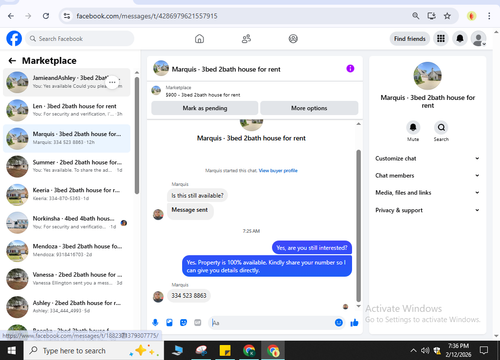Click the purple conversation info icon
The height and width of the screenshot is (360, 500).
tap(350, 68)
